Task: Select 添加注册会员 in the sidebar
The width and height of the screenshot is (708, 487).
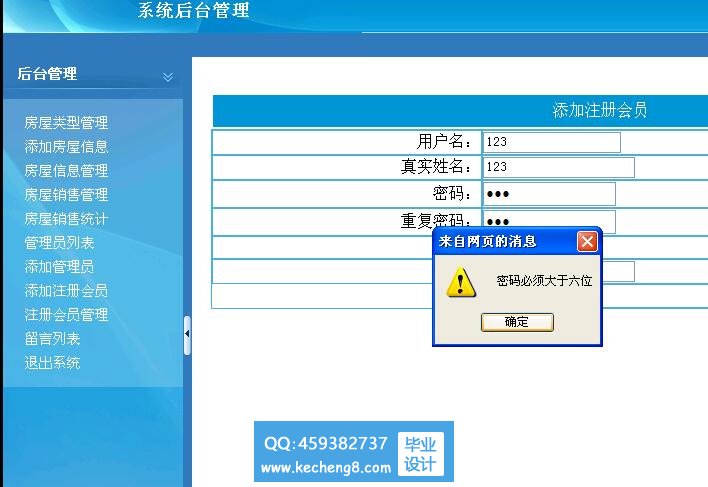Action: coord(66,291)
